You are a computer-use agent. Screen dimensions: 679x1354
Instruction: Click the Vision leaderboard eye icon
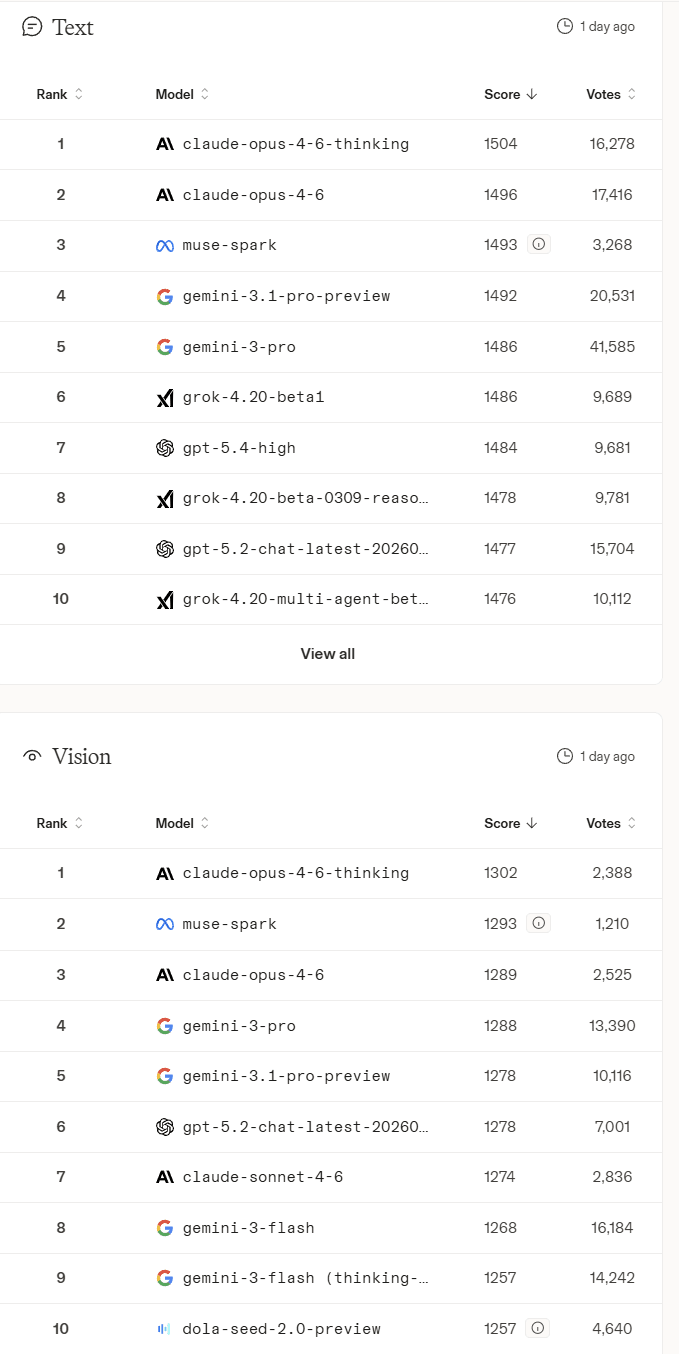coord(32,756)
